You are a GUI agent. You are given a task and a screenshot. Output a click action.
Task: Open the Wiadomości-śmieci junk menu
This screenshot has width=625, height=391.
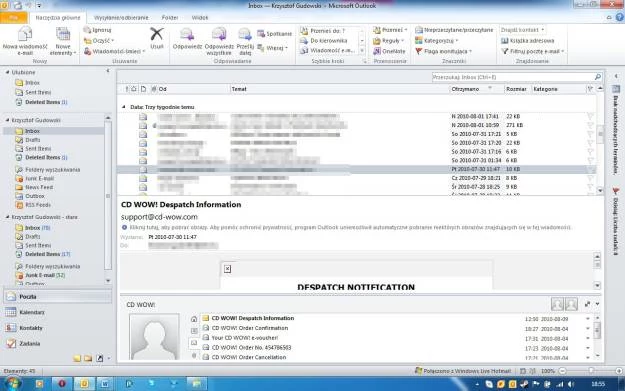(114, 51)
